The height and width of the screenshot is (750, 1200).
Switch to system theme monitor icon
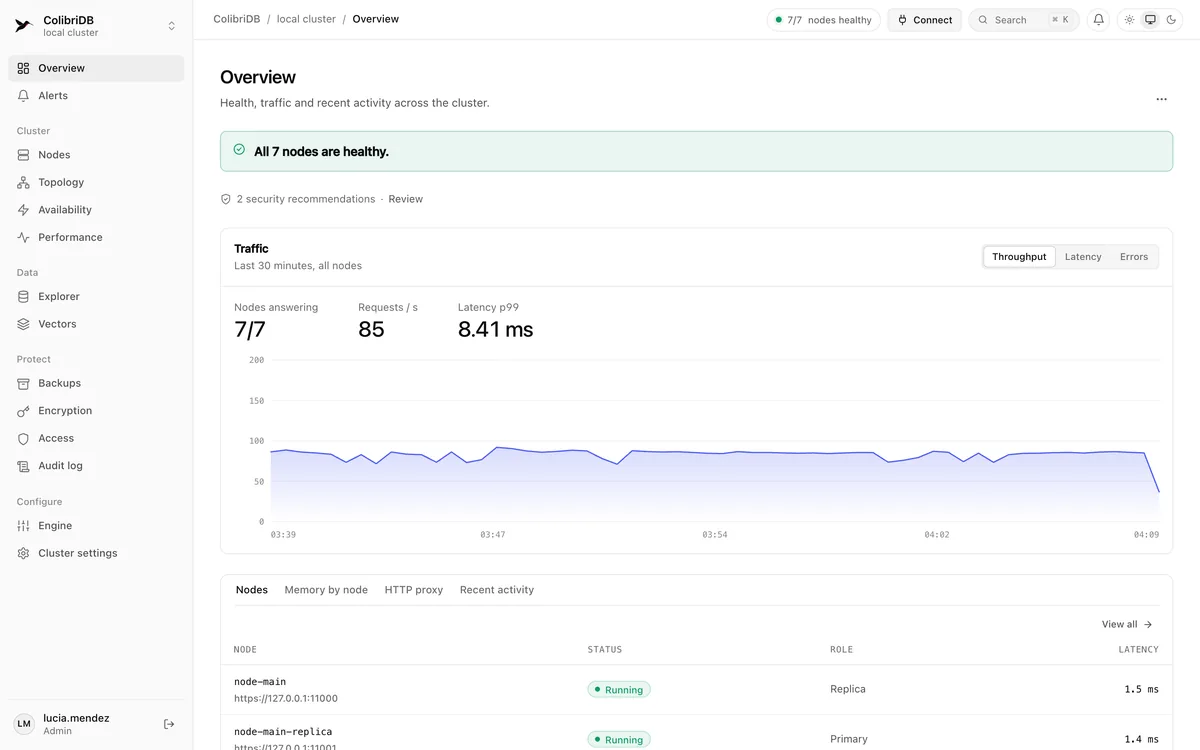click(x=1150, y=20)
